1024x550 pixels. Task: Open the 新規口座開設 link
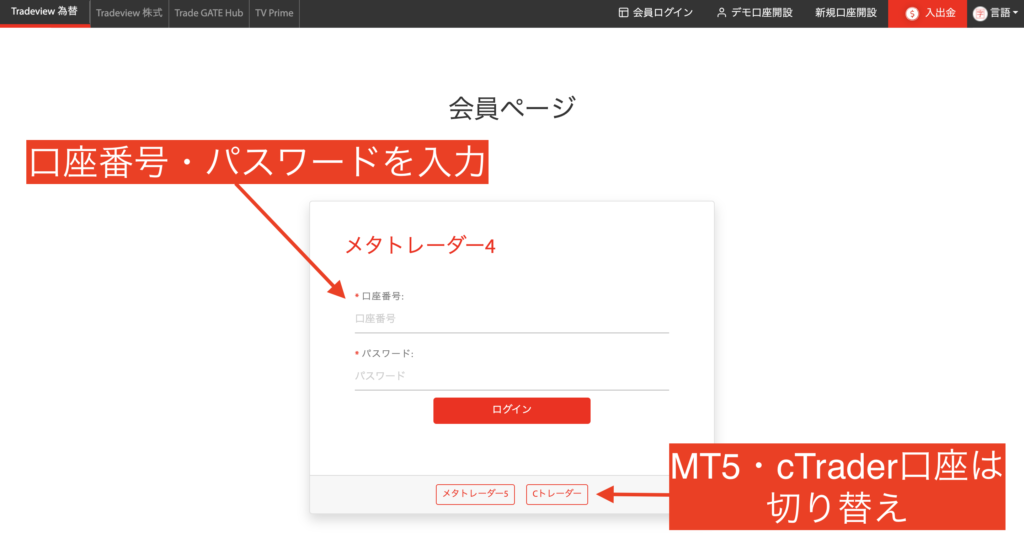click(x=846, y=13)
